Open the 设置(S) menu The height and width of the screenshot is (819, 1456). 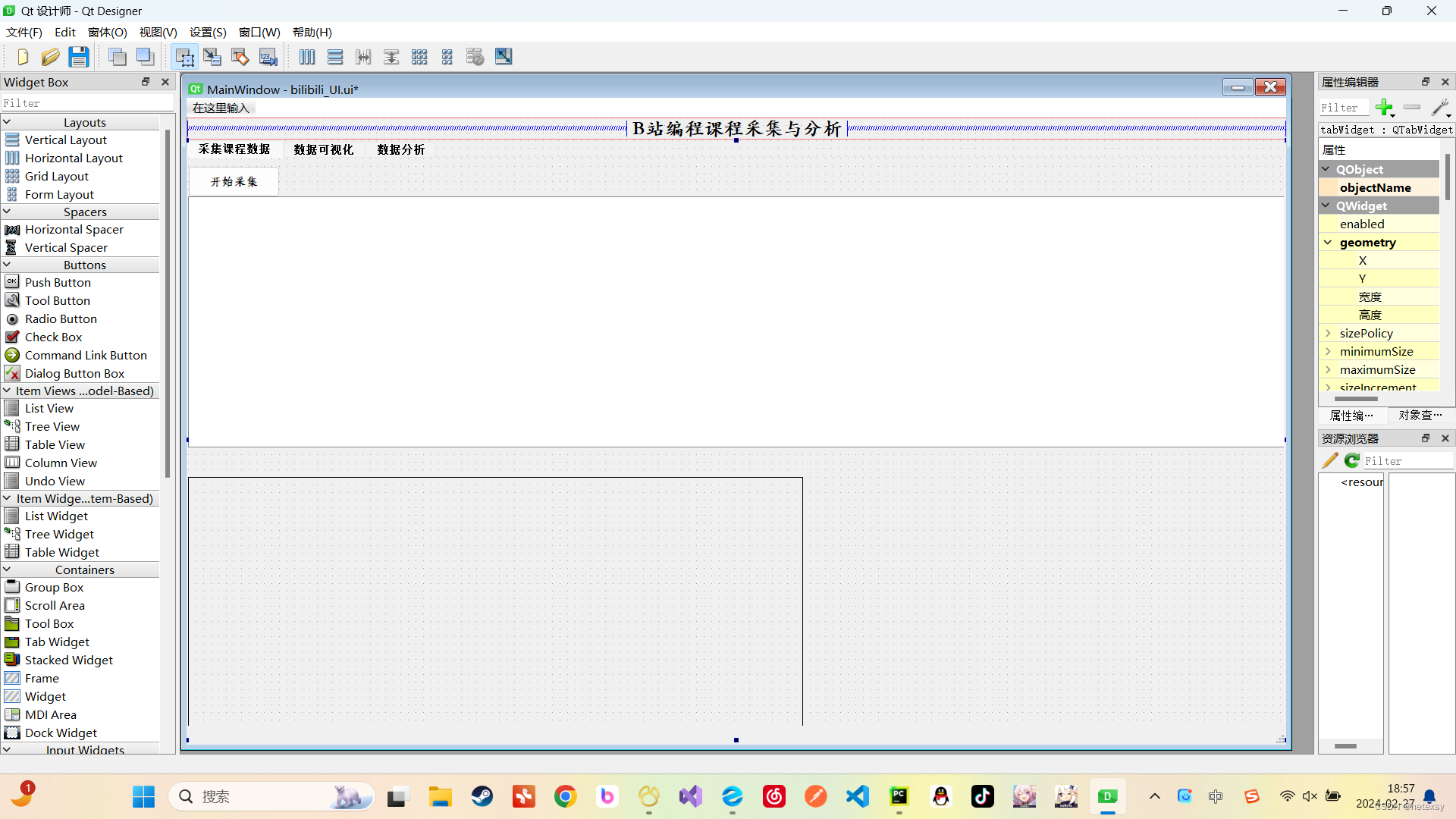coord(208,32)
